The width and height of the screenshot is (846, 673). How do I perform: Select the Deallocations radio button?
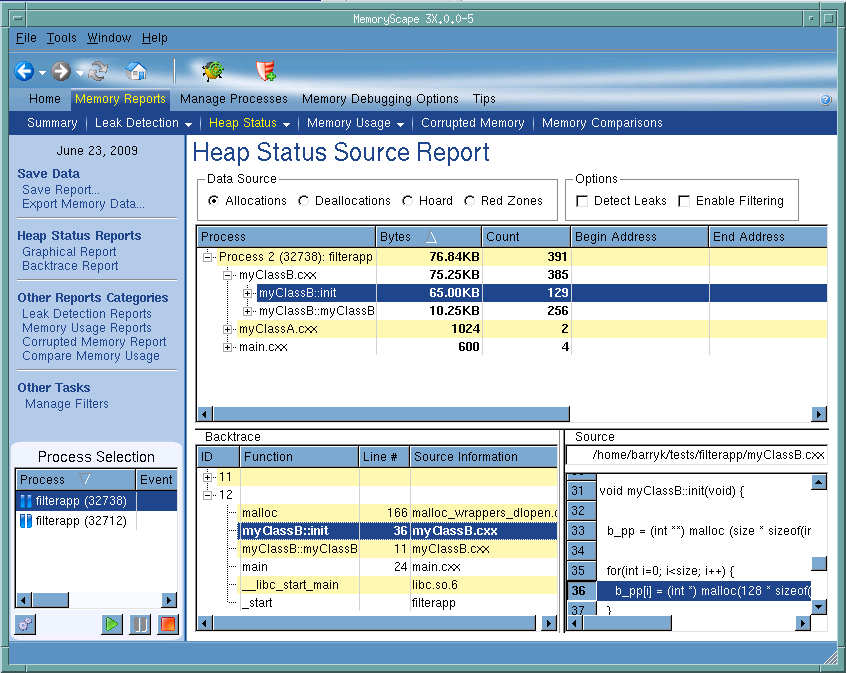pos(304,201)
